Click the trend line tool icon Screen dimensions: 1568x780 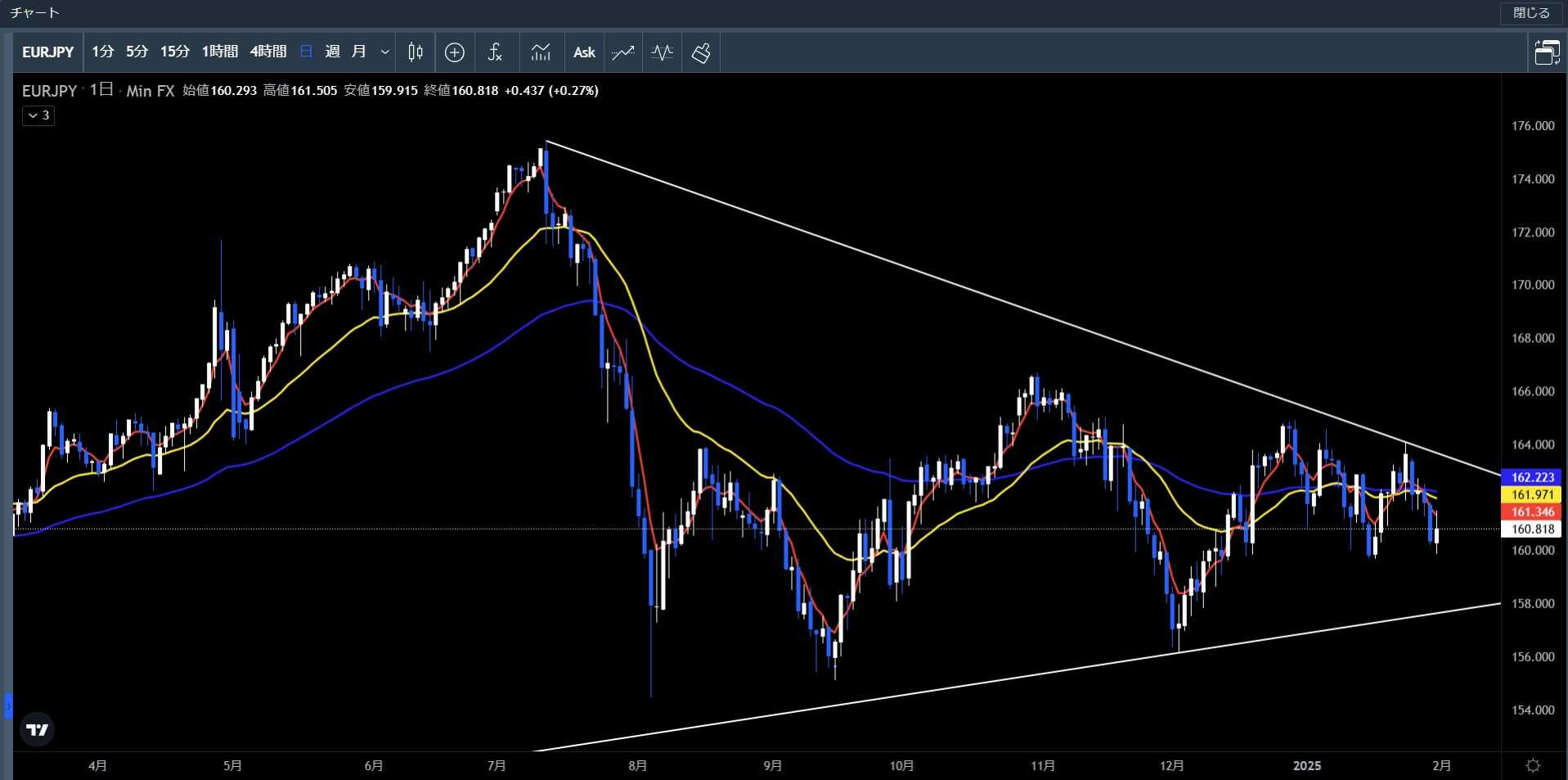623,52
